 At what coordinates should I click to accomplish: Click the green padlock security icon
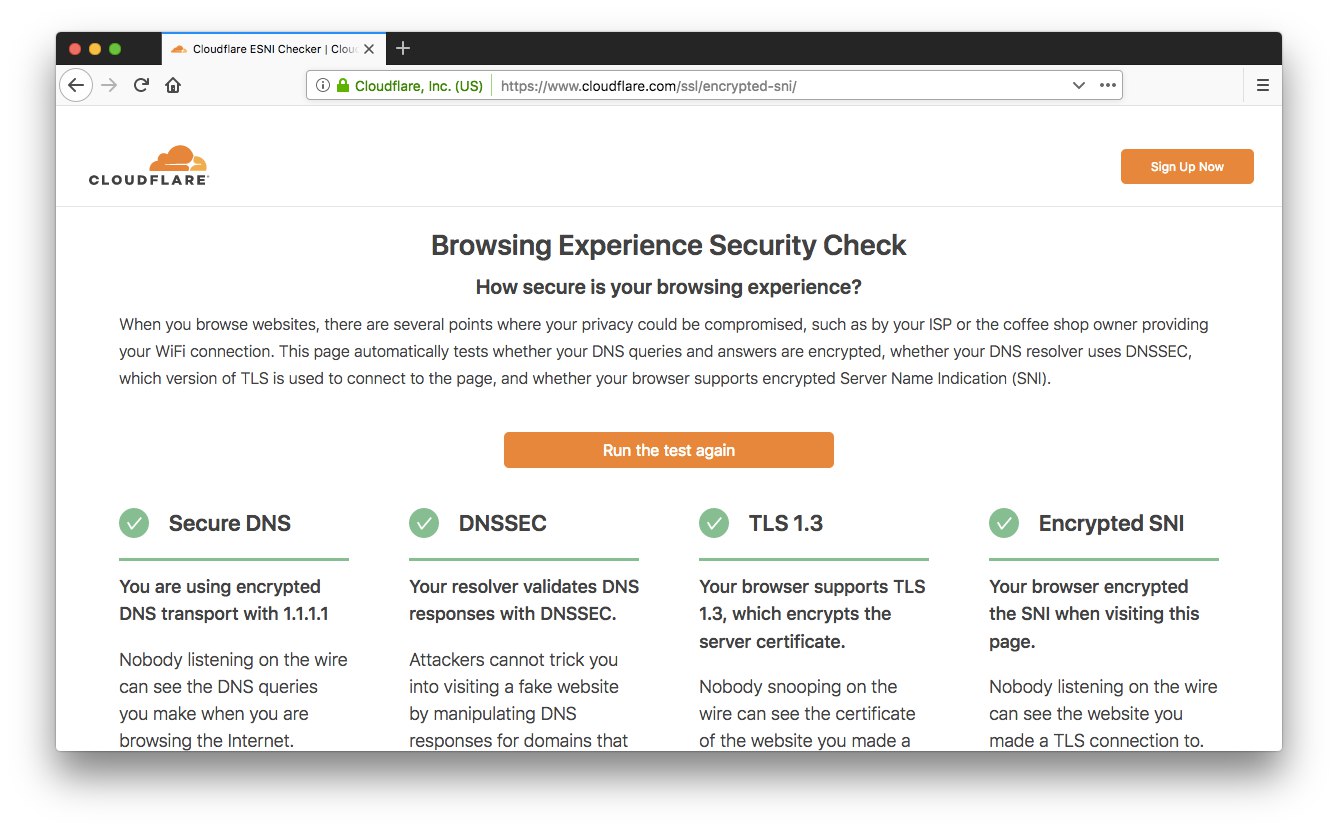pos(343,86)
